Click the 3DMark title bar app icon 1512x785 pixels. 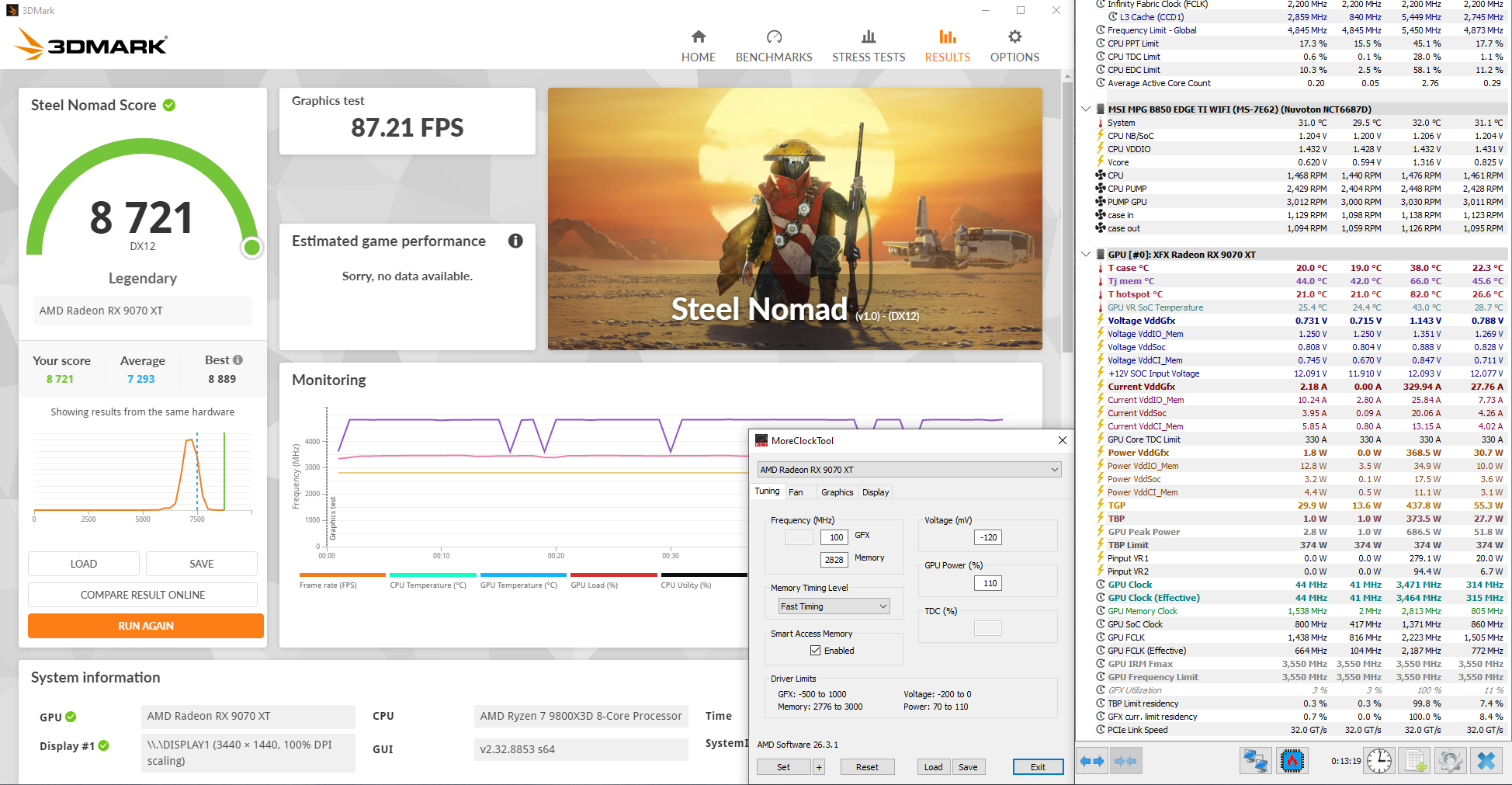coord(12,10)
